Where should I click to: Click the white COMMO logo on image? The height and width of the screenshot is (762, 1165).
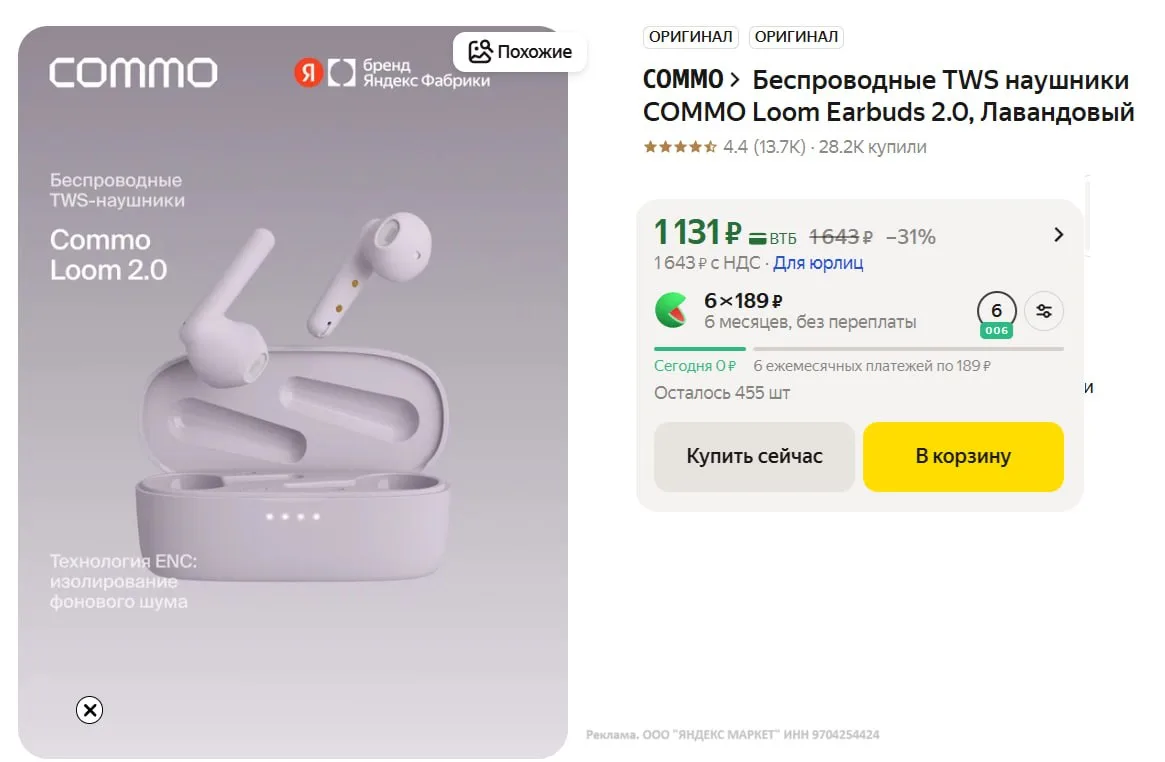coord(133,73)
